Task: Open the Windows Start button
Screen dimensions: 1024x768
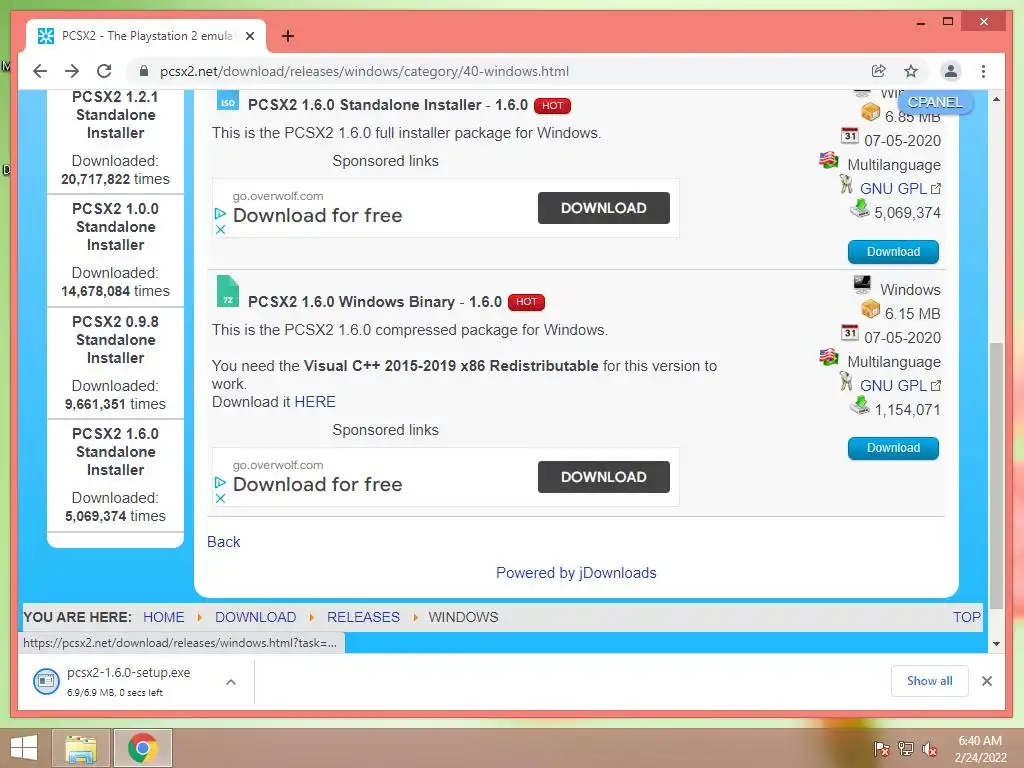Action: (x=24, y=748)
